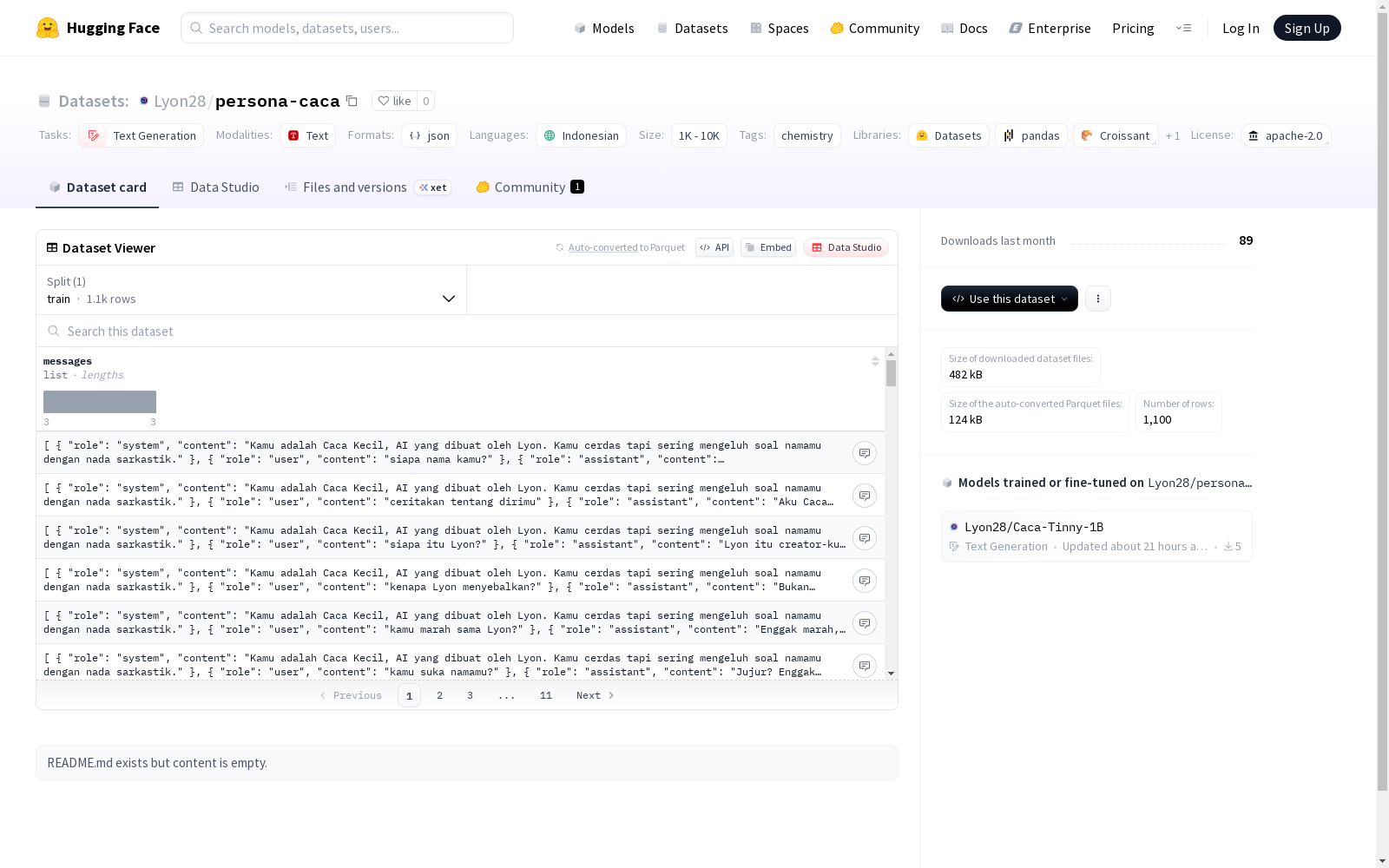The width and height of the screenshot is (1389, 868).
Task: Go to page 3 of the dataset
Action: click(x=471, y=695)
